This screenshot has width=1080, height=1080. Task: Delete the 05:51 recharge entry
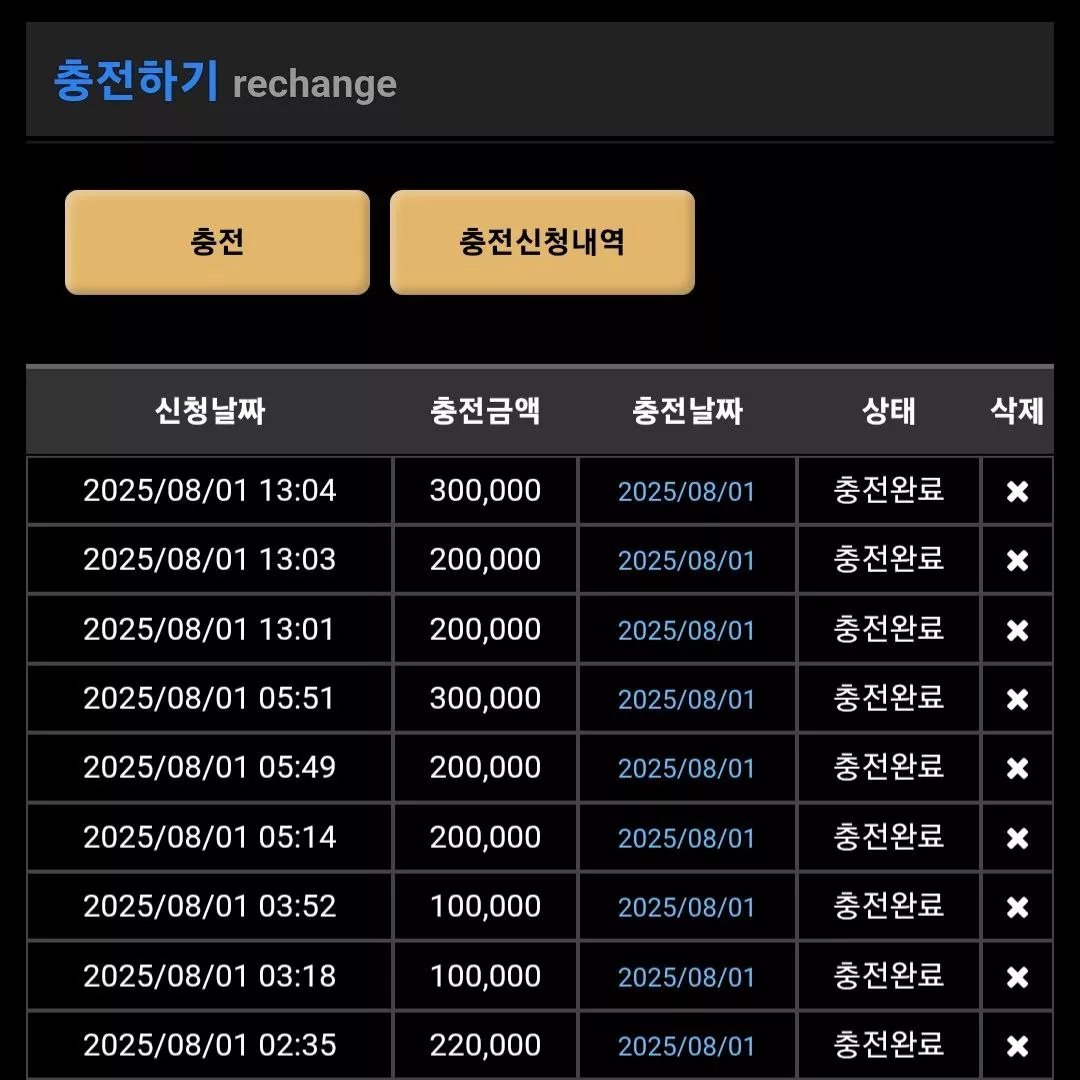[x=1017, y=699]
